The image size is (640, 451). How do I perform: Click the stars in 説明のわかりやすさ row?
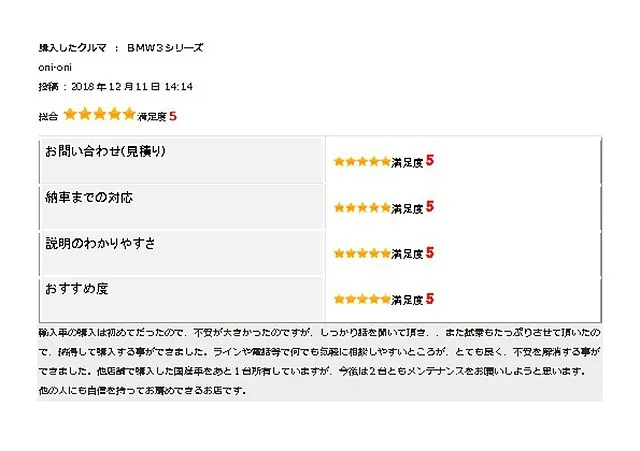362,253
